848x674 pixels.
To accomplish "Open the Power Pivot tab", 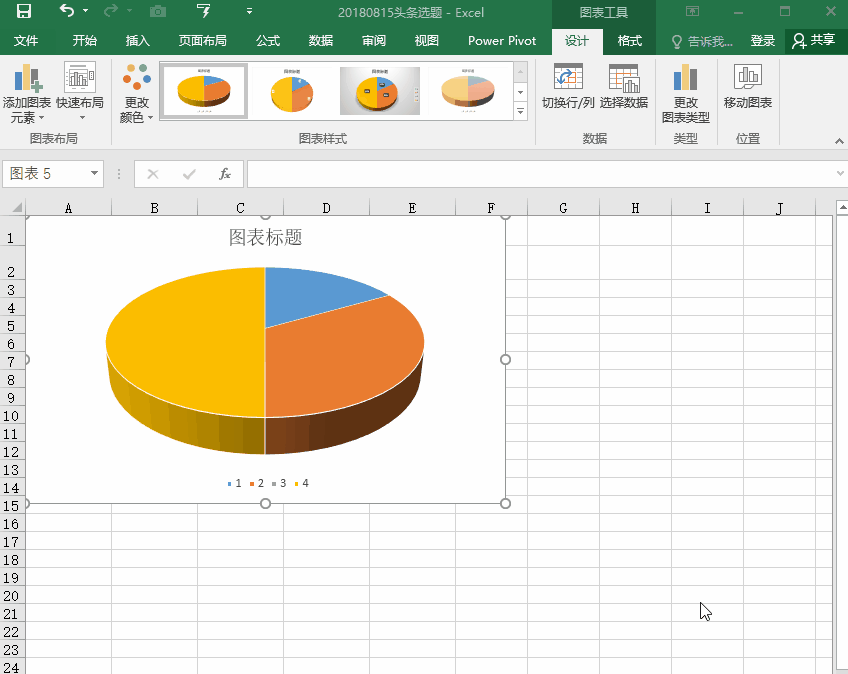I will coord(501,42).
